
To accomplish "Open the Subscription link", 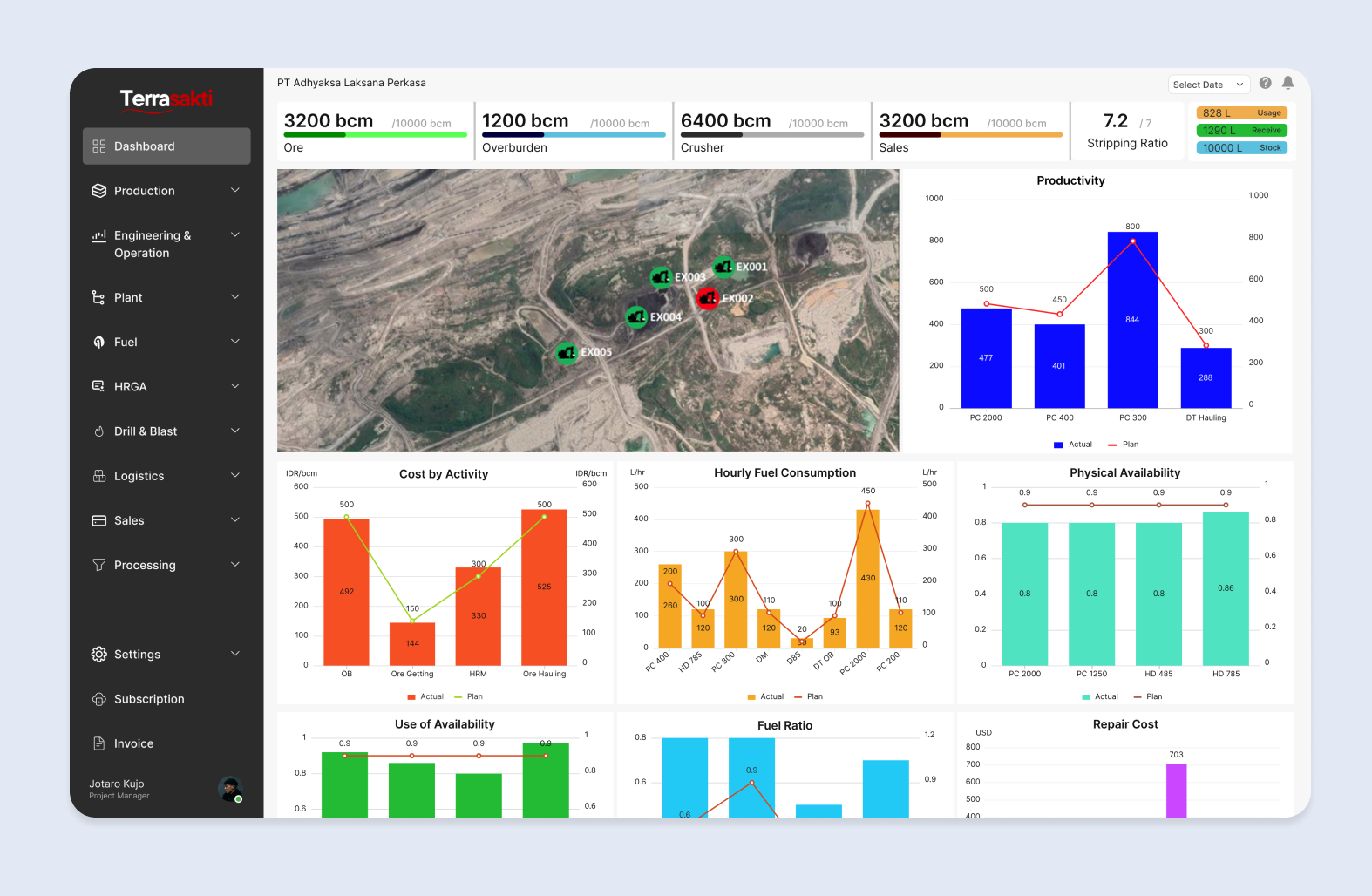I will 149,699.
